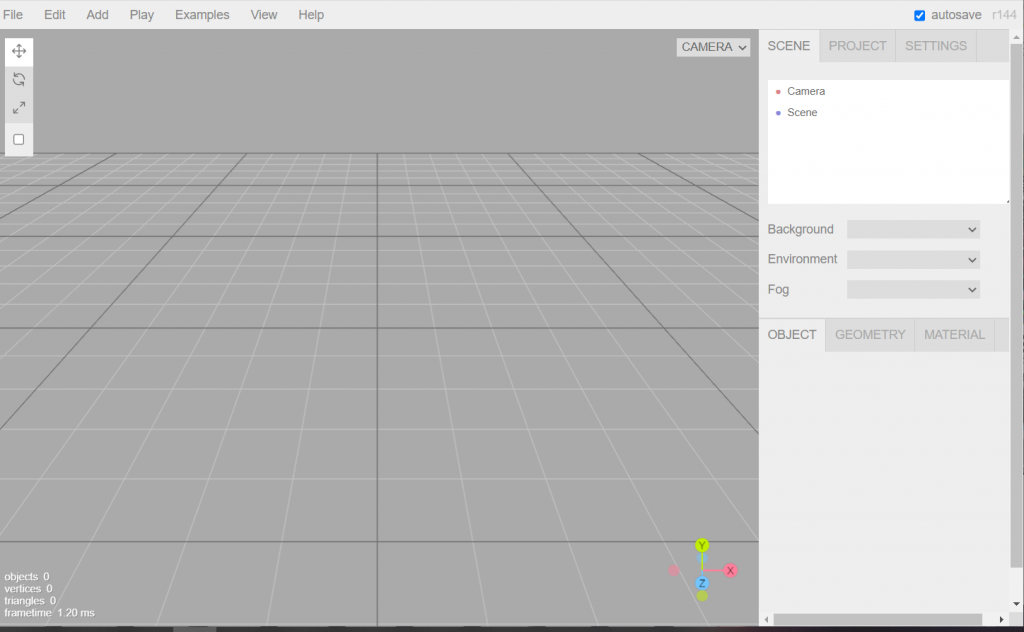Click the Y axis on view gizmo

click(702, 545)
